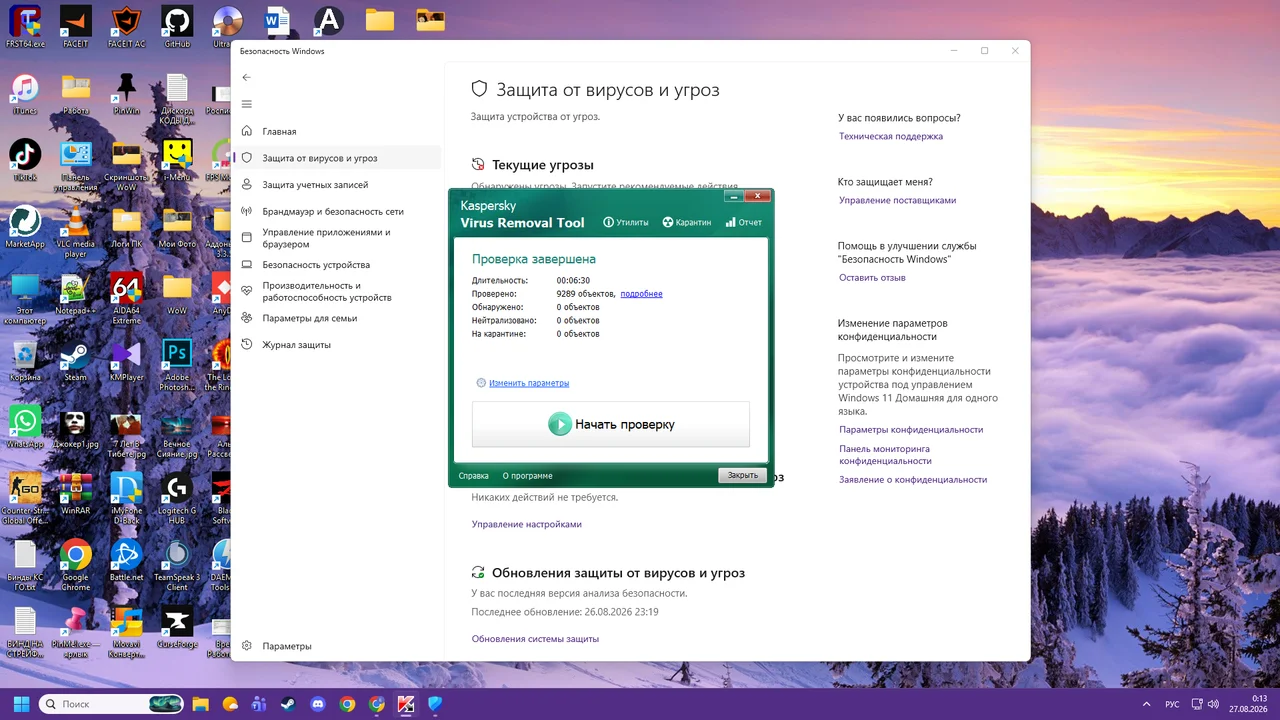Open Брандмауэр и безопасность сети
Viewport: 1280px width, 720px height.
(x=337, y=211)
